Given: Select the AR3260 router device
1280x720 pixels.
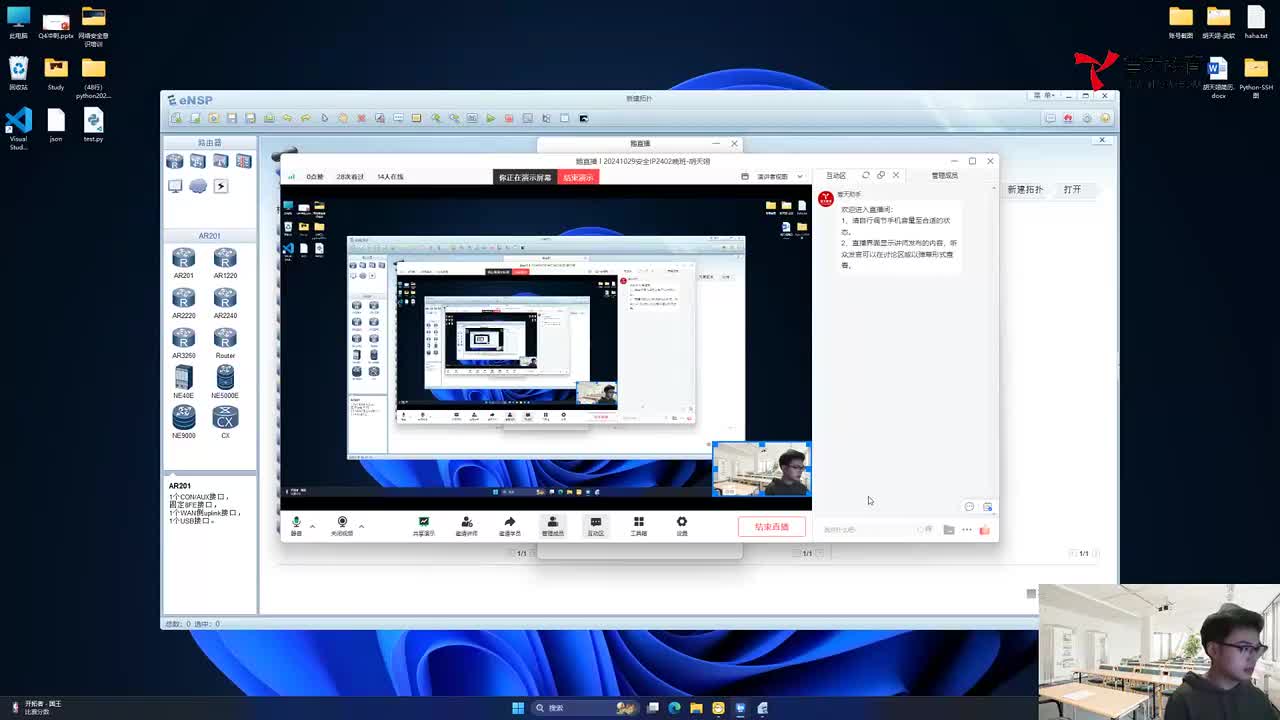Looking at the screenshot, I should click(x=183, y=343).
